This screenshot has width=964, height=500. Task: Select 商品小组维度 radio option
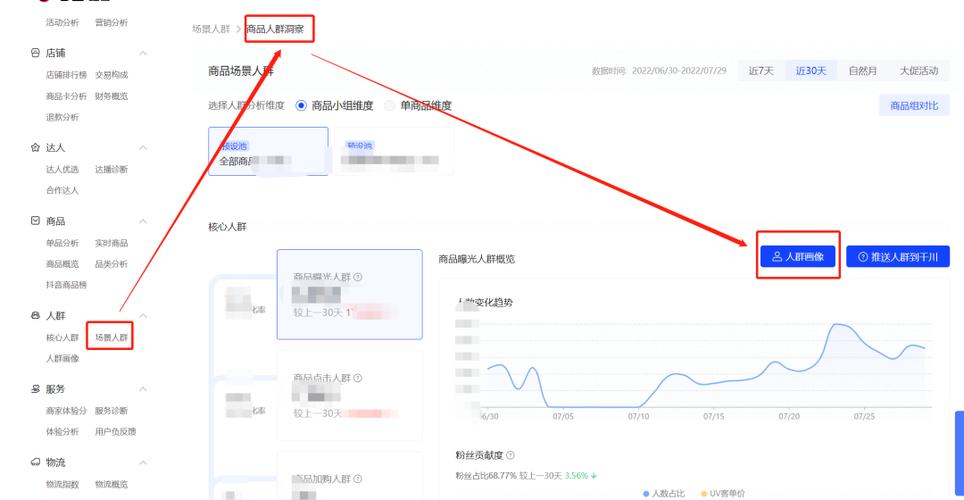(x=301, y=106)
